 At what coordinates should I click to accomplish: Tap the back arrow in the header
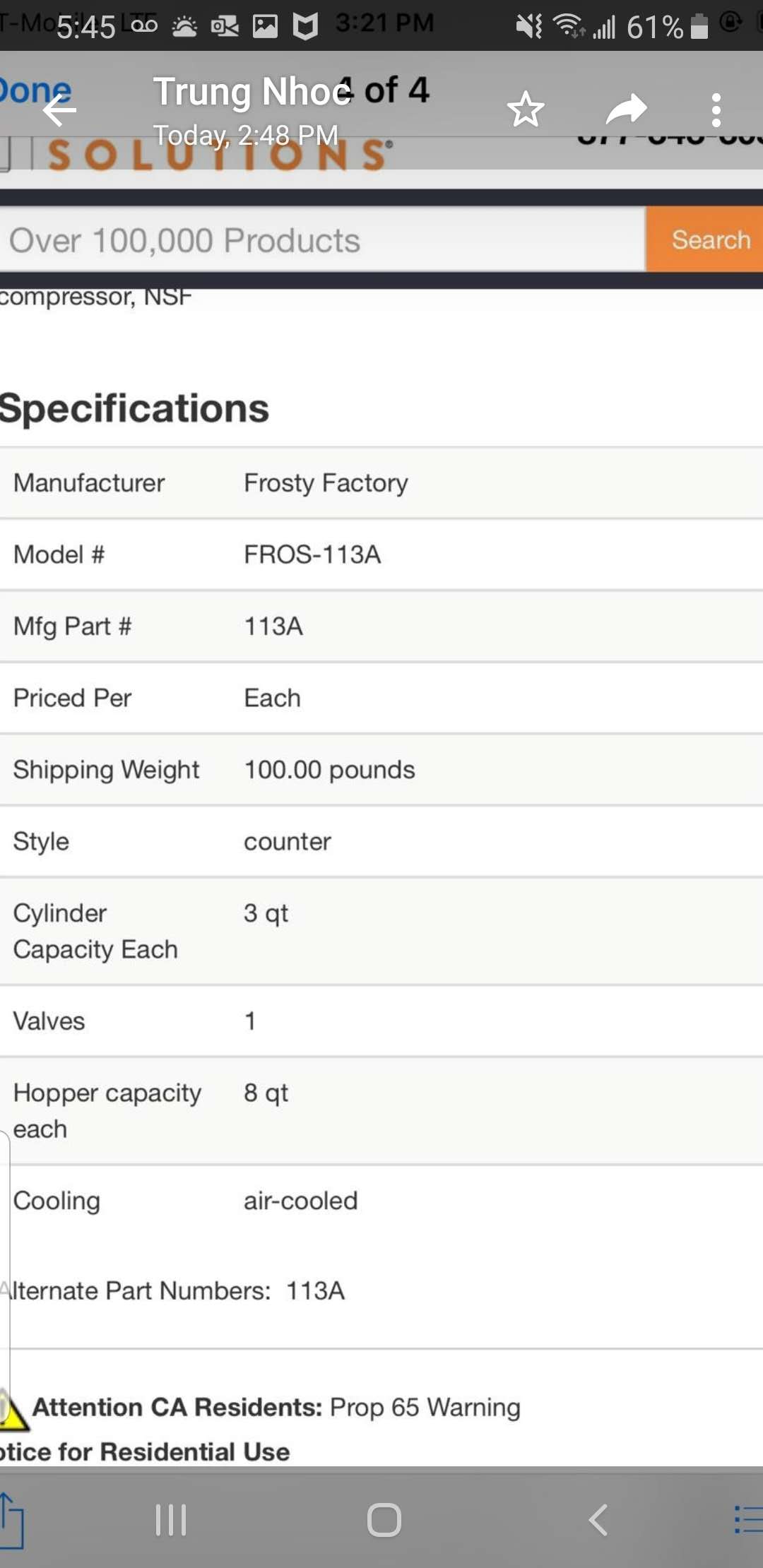click(x=59, y=110)
